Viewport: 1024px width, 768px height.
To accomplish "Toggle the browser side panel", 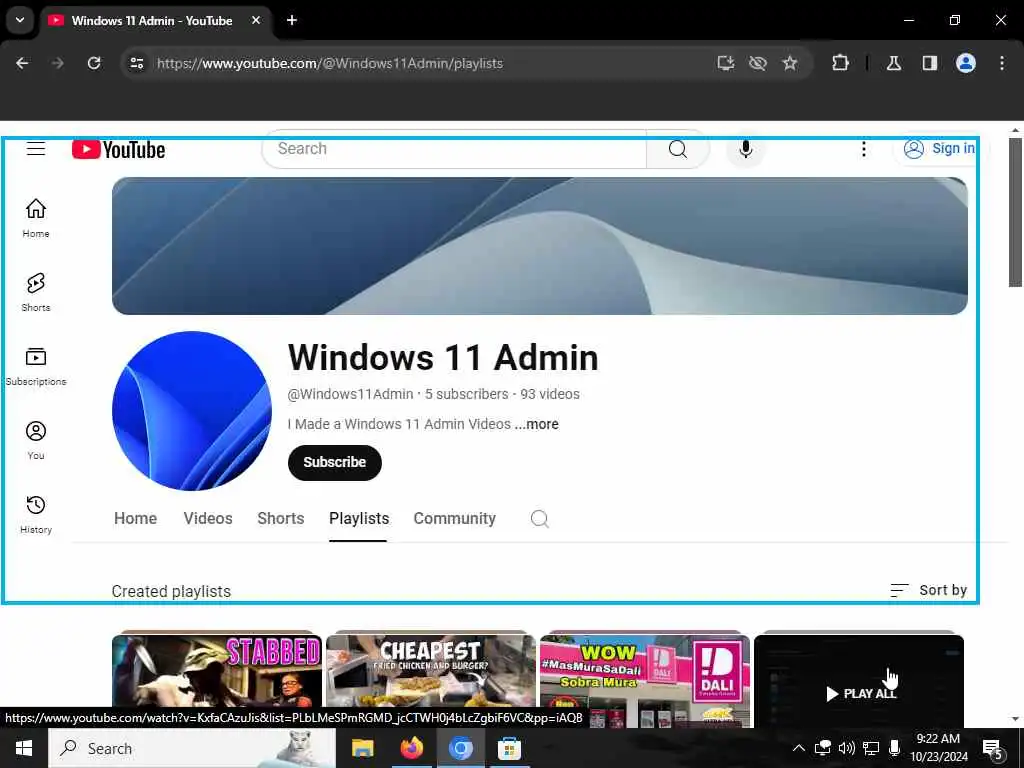I will [x=929, y=63].
